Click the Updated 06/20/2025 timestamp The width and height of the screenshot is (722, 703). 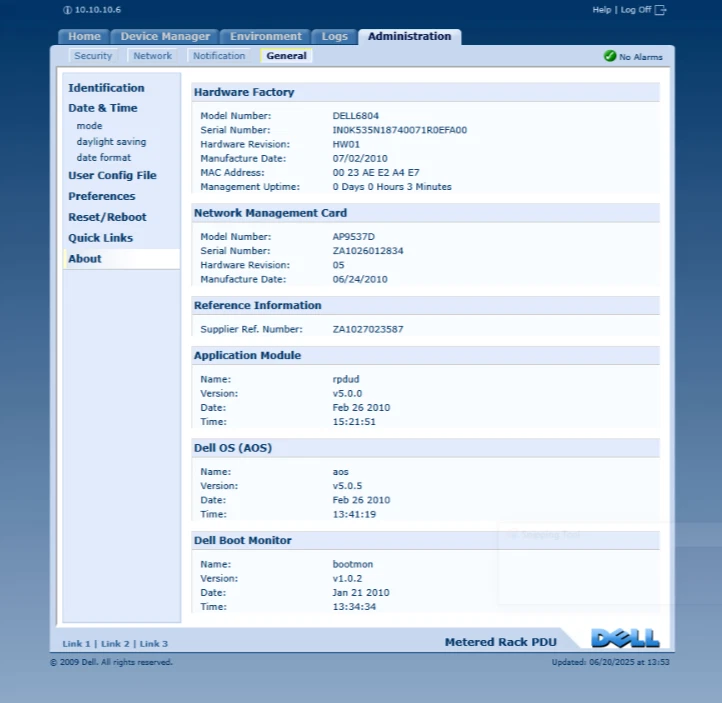(x=611, y=662)
